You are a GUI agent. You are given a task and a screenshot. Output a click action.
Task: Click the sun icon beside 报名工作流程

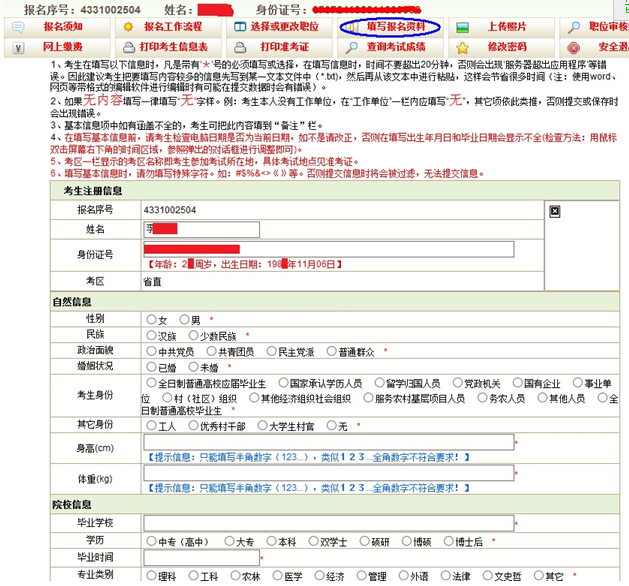pos(128,27)
